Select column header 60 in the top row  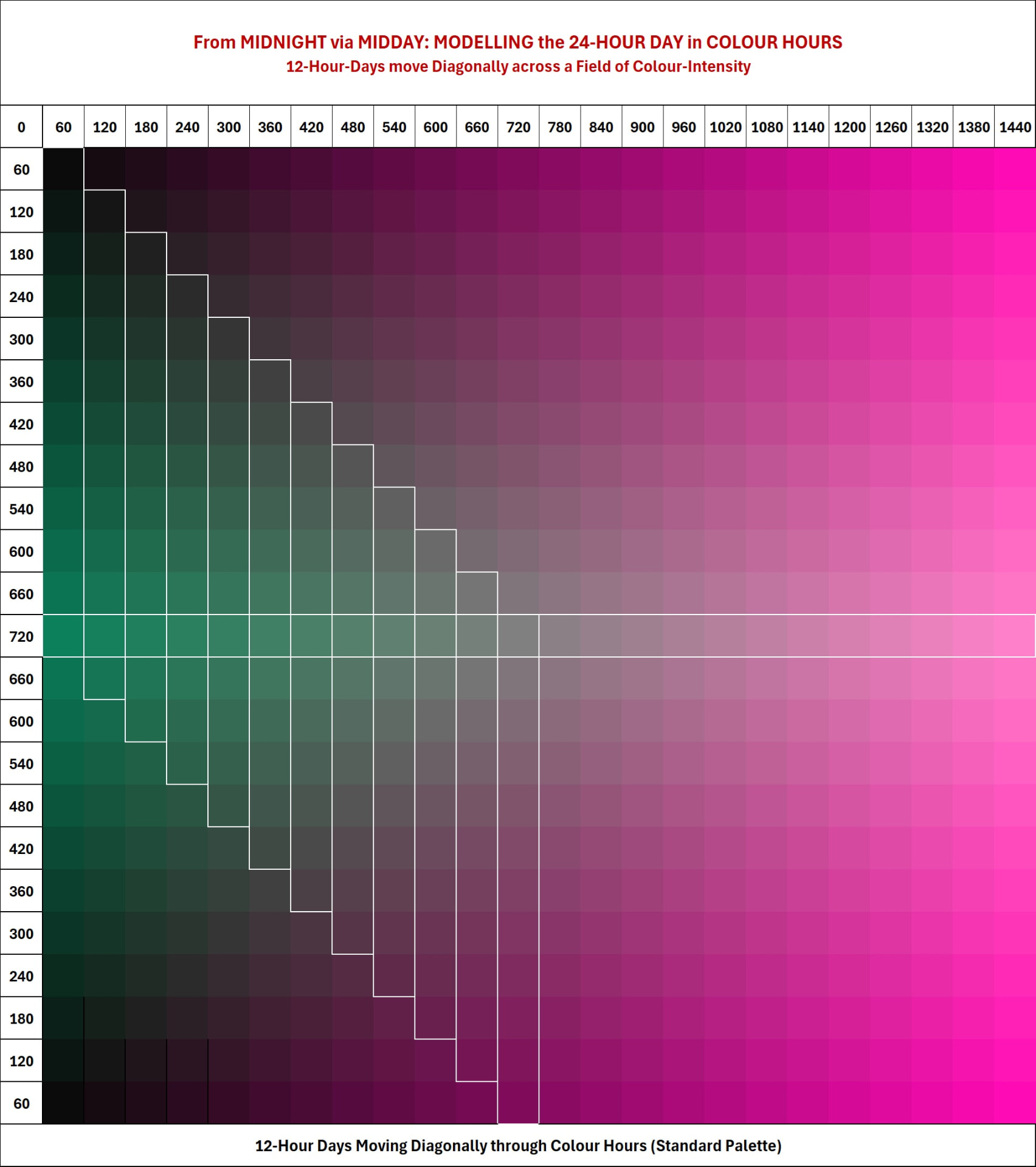pyautogui.click(x=63, y=127)
